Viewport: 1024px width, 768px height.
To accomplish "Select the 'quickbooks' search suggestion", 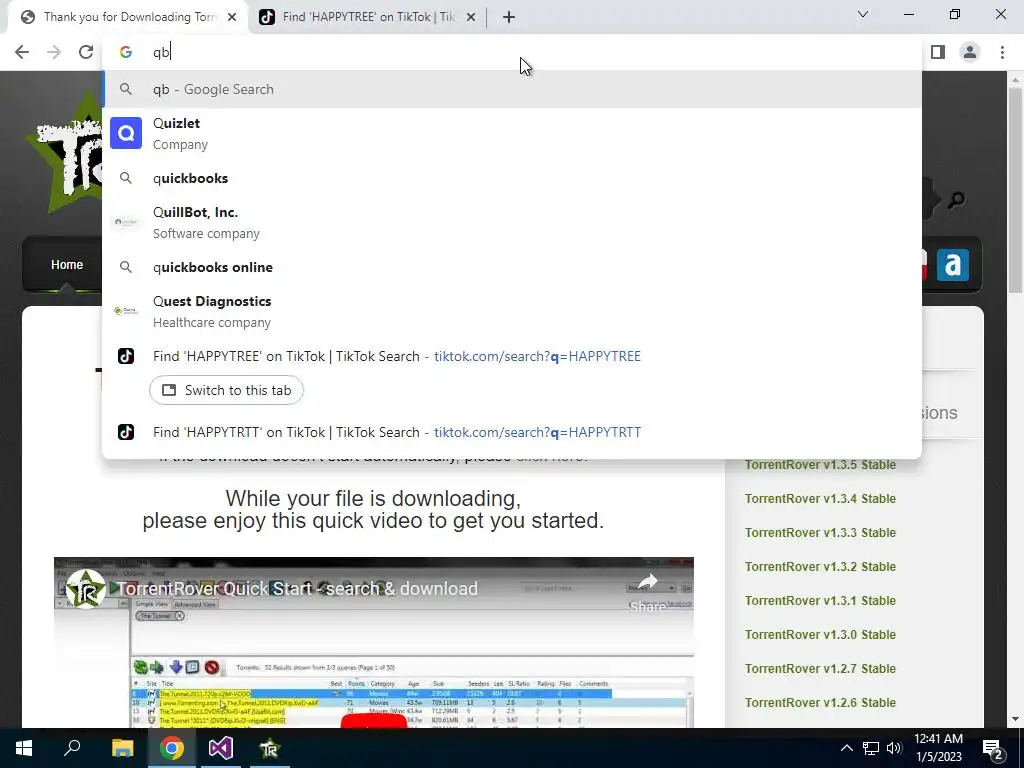I will (x=512, y=178).
